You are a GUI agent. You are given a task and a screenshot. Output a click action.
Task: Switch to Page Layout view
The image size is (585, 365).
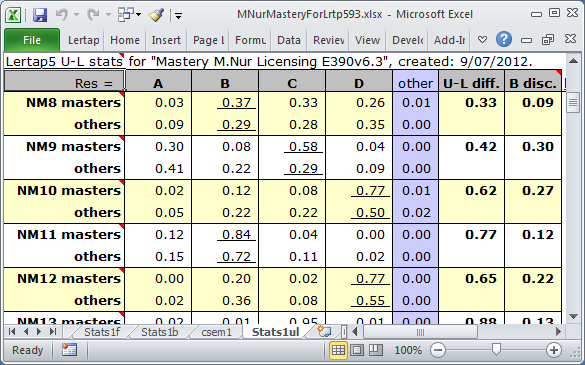(357, 350)
